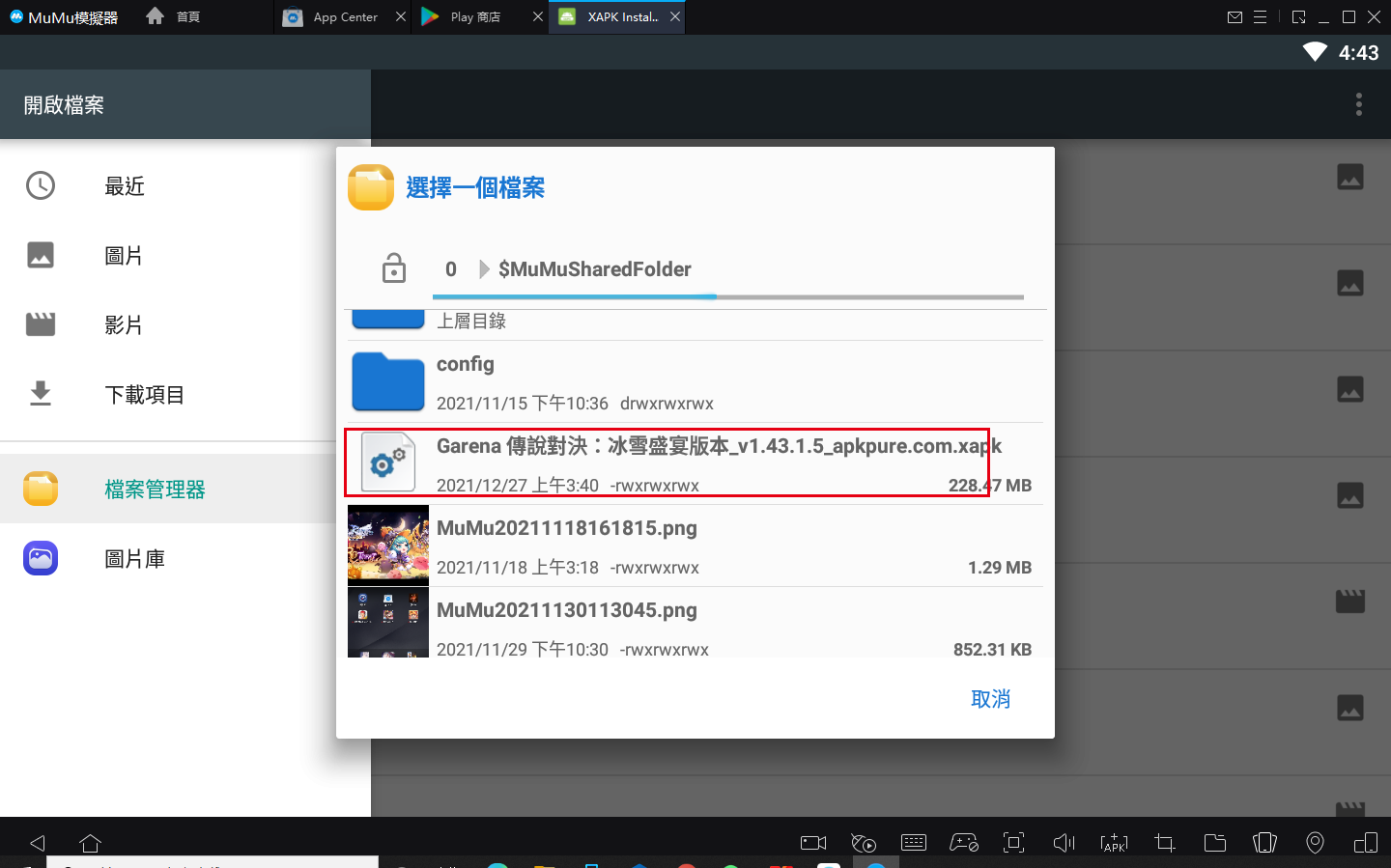The height and width of the screenshot is (868, 1391).
Task: Click the window pop-out icon in title bar
Action: point(1299,16)
